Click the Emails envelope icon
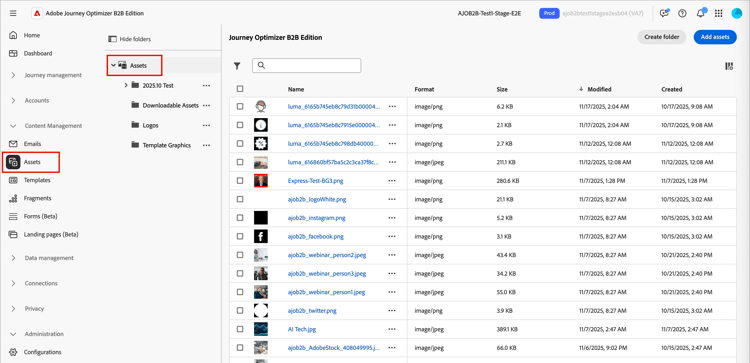Screen dimensions: 750x363 coord(13,144)
